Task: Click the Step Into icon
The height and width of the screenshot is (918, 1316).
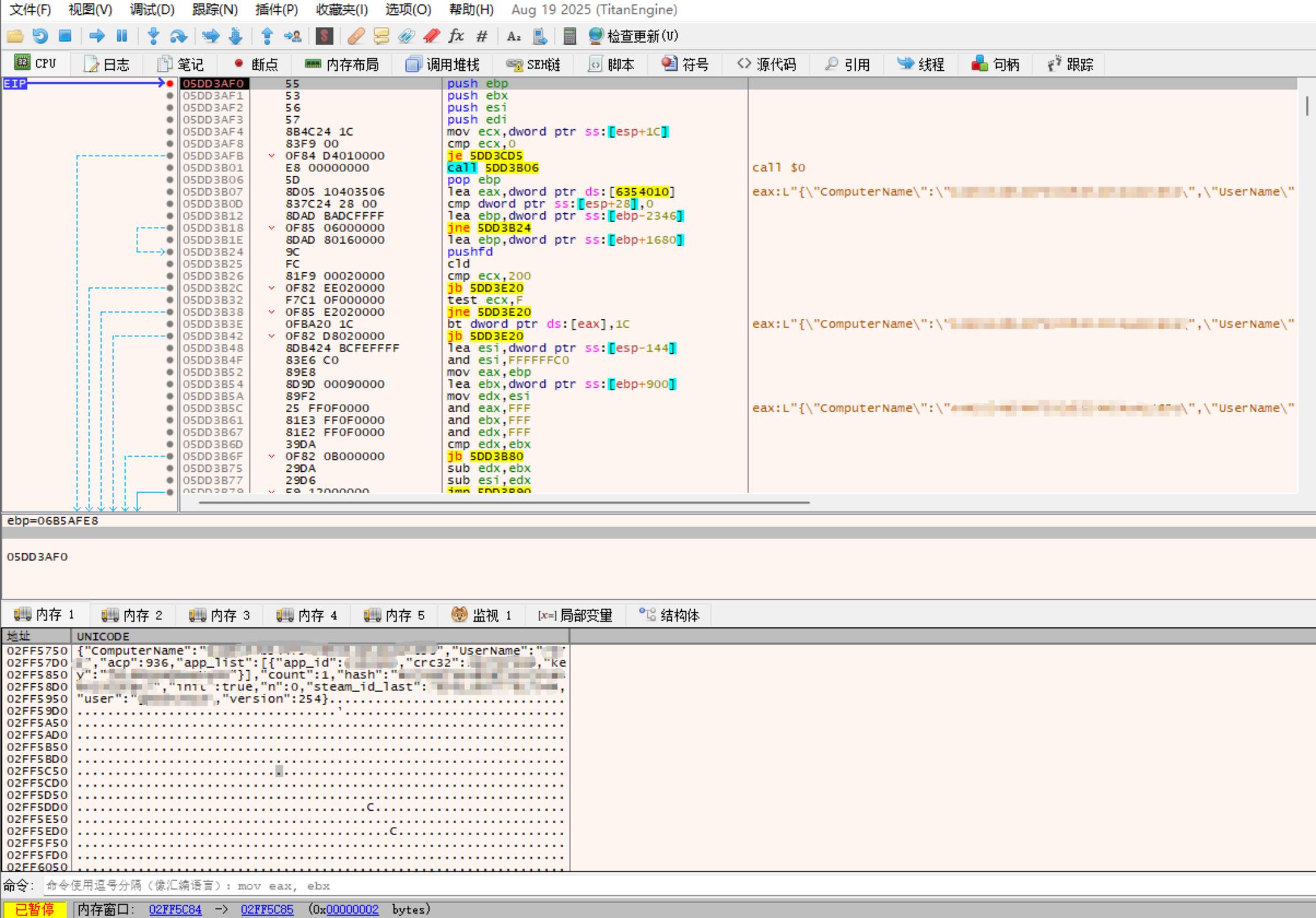Action: pyautogui.click(x=153, y=36)
